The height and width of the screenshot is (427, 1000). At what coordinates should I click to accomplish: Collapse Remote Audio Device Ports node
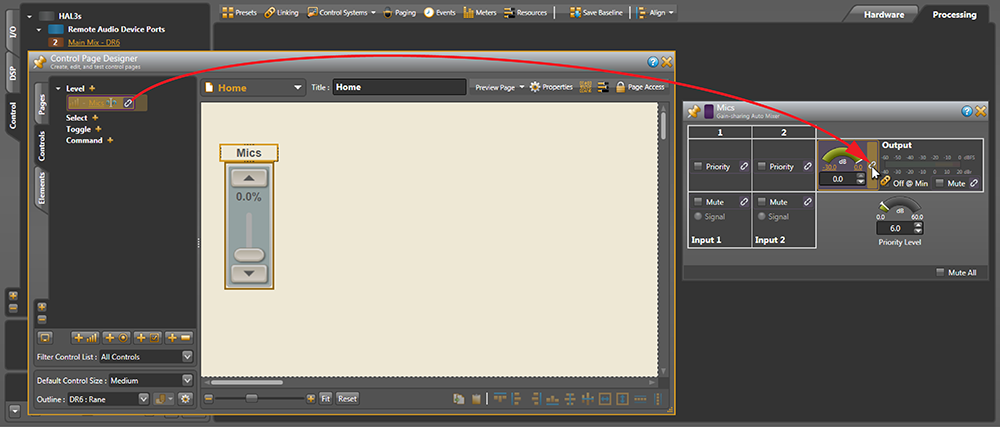coord(39,29)
